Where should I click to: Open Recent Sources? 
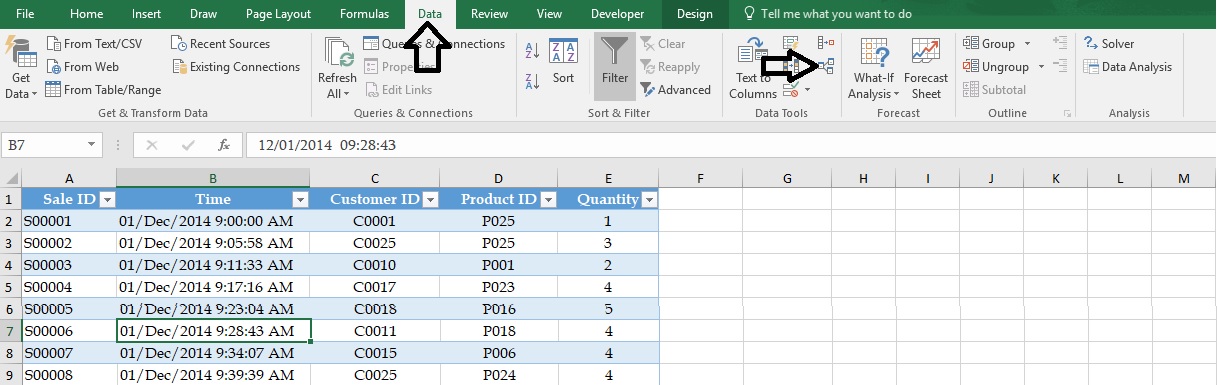220,44
